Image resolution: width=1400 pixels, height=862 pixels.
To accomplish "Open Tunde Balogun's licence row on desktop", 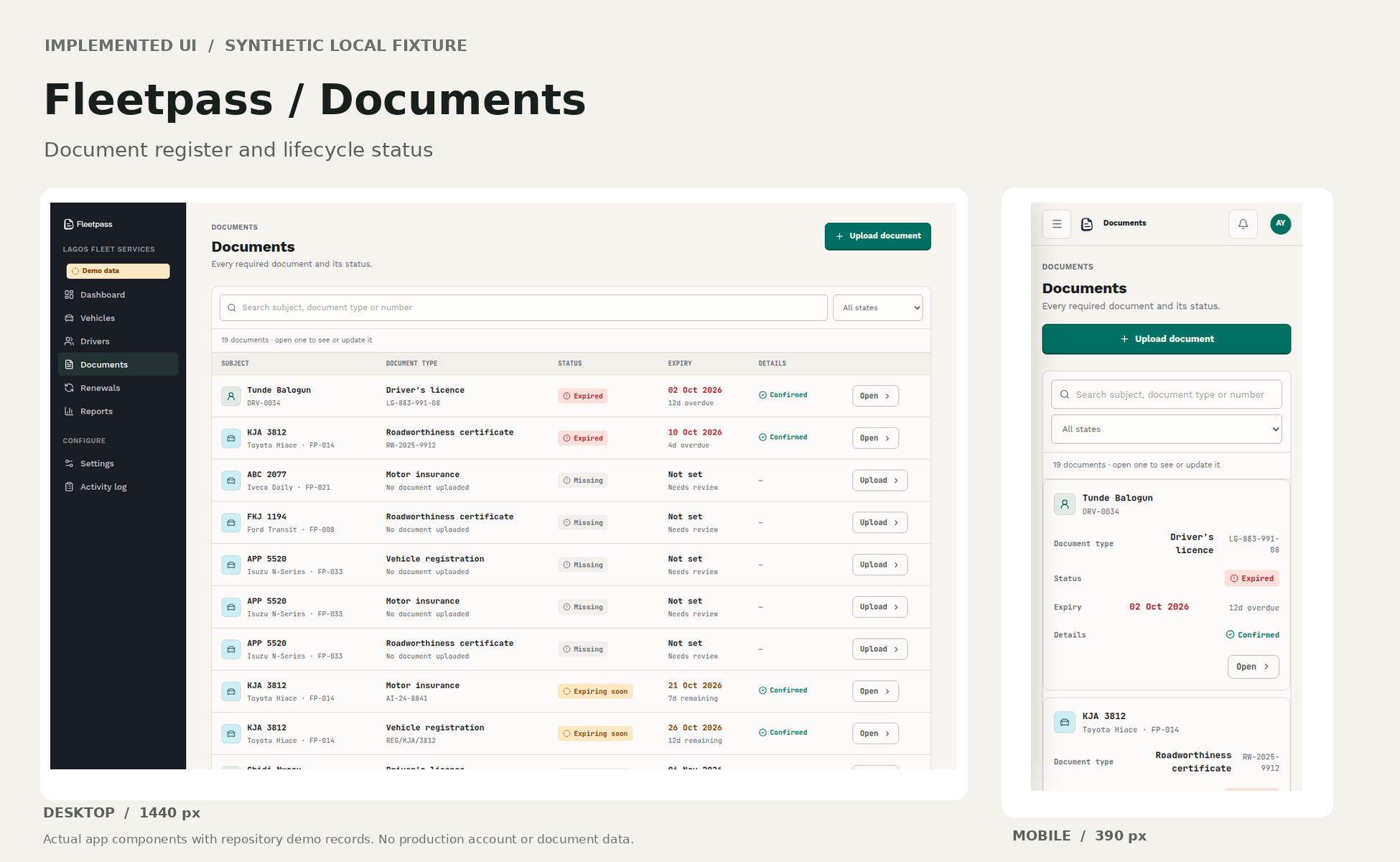I will click(x=875, y=396).
